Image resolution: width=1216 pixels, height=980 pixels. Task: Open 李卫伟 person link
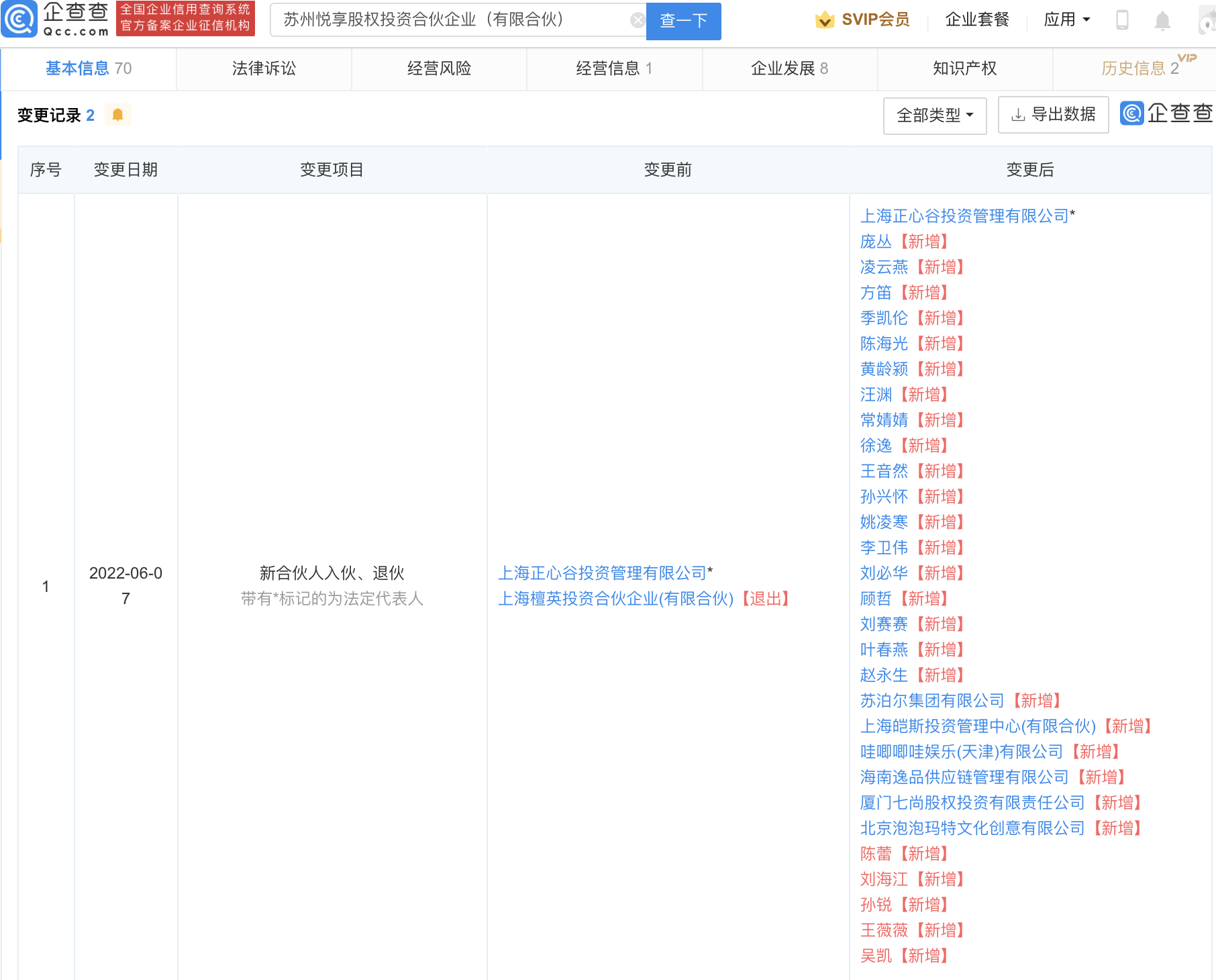pos(884,548)
